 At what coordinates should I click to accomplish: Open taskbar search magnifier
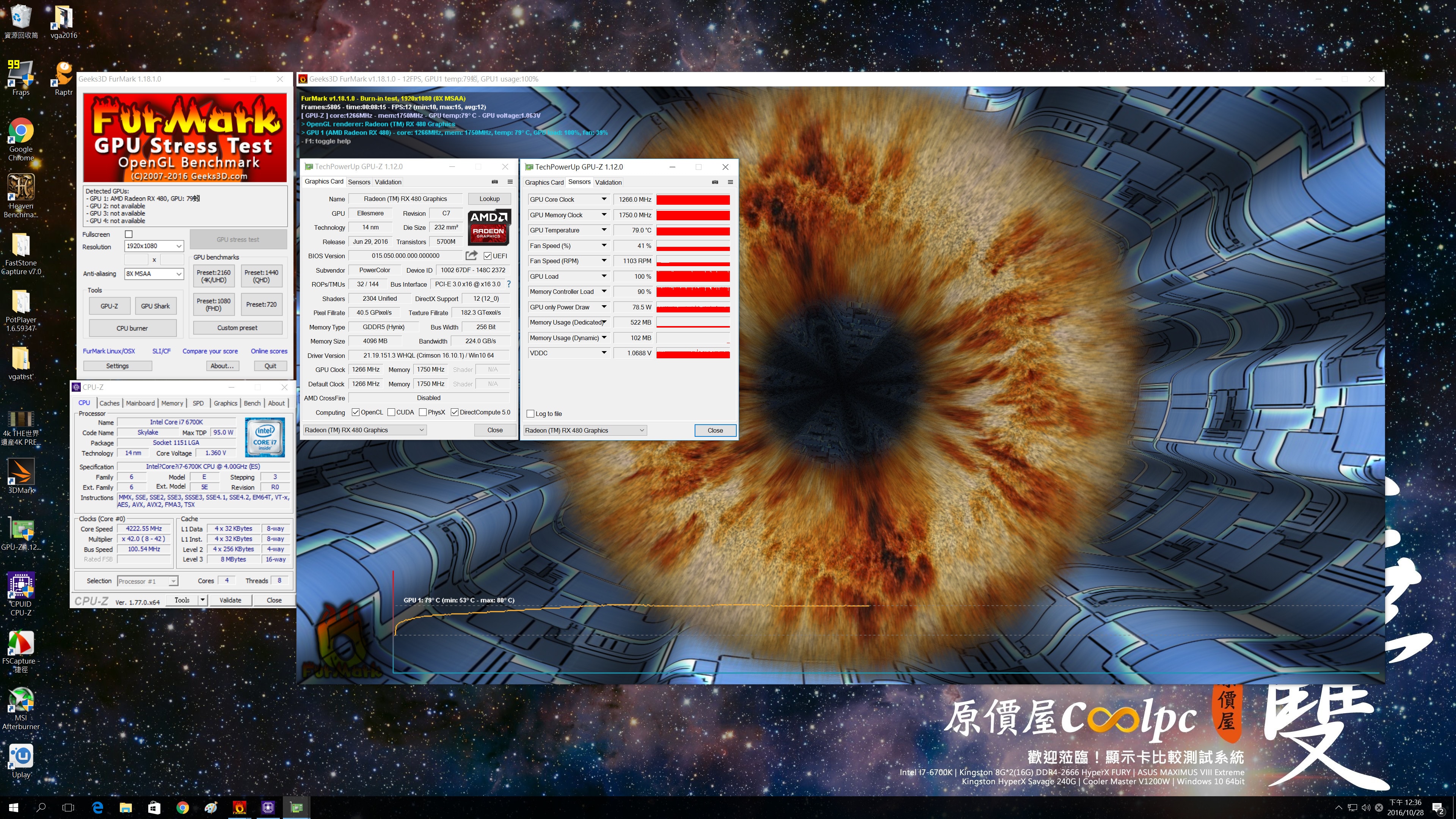41,807
